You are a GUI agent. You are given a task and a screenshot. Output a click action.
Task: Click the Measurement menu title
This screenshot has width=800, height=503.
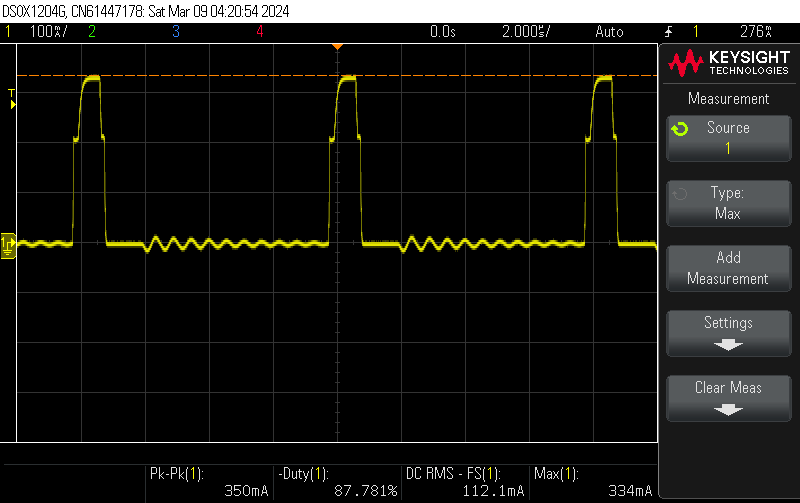click(728, 98)
